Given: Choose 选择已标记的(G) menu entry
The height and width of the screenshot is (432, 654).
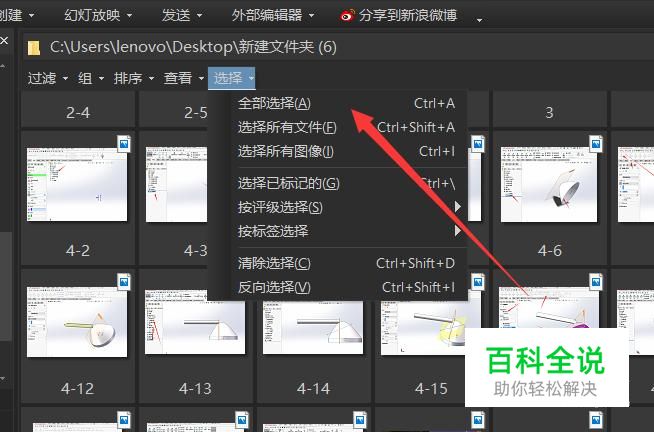Looking at the screenshot, I should pyautogui.click(x=347, y=183).
